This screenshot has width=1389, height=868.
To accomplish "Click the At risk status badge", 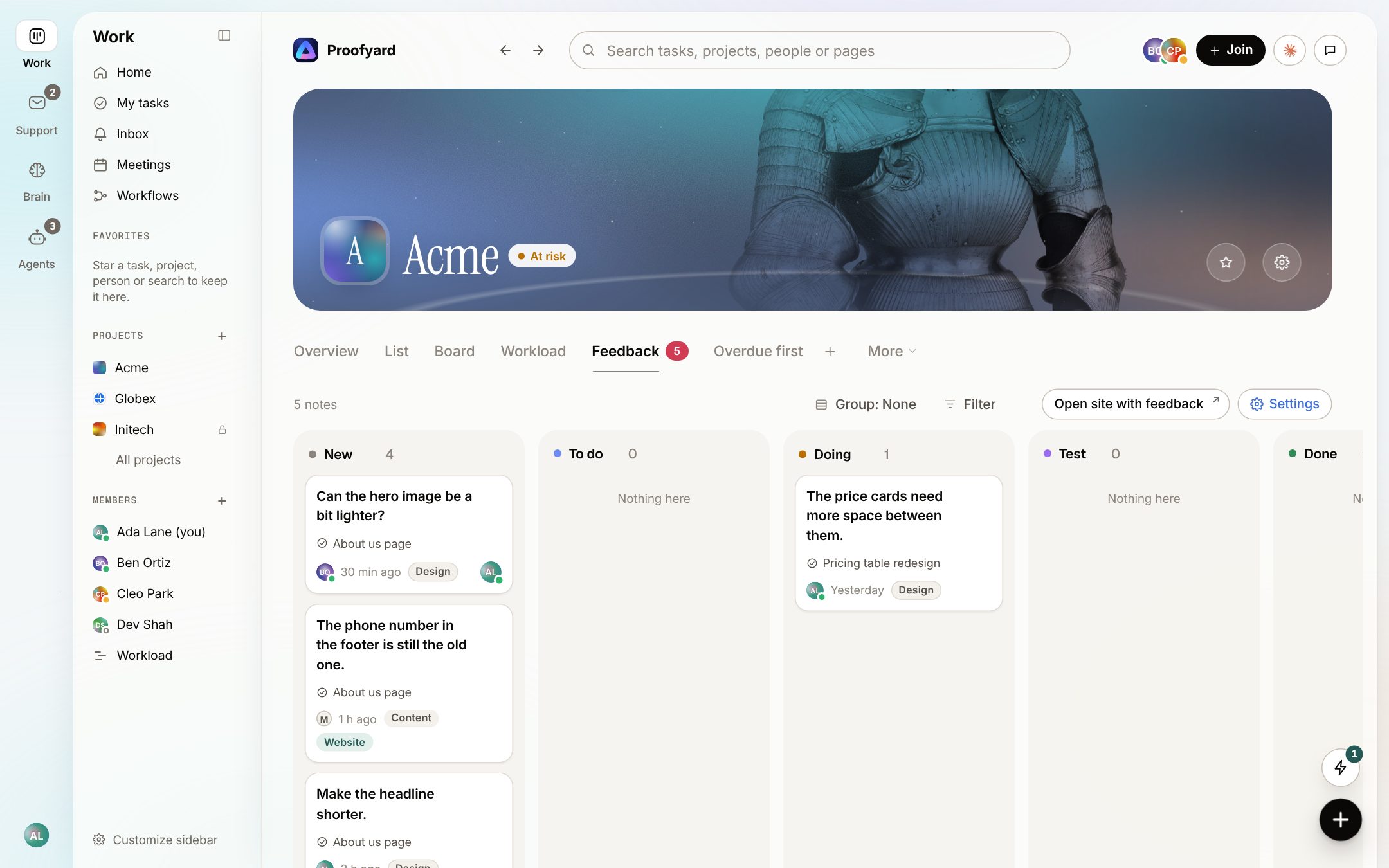I will [542, 256].
